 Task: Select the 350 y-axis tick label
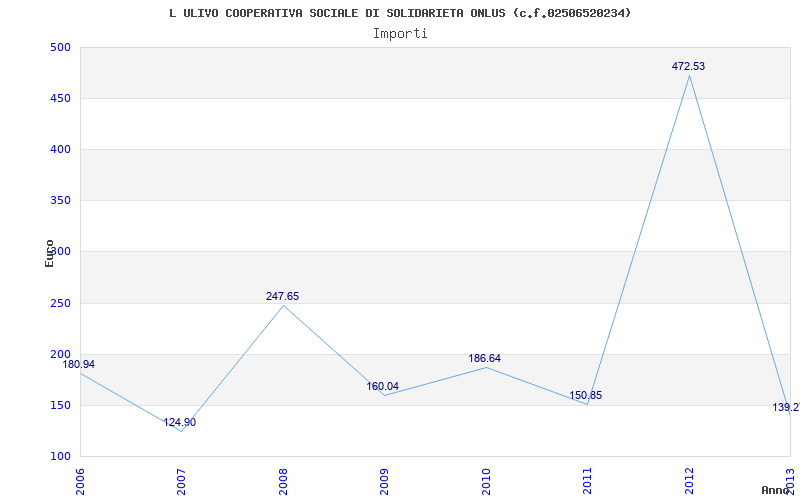pos(60,200)
